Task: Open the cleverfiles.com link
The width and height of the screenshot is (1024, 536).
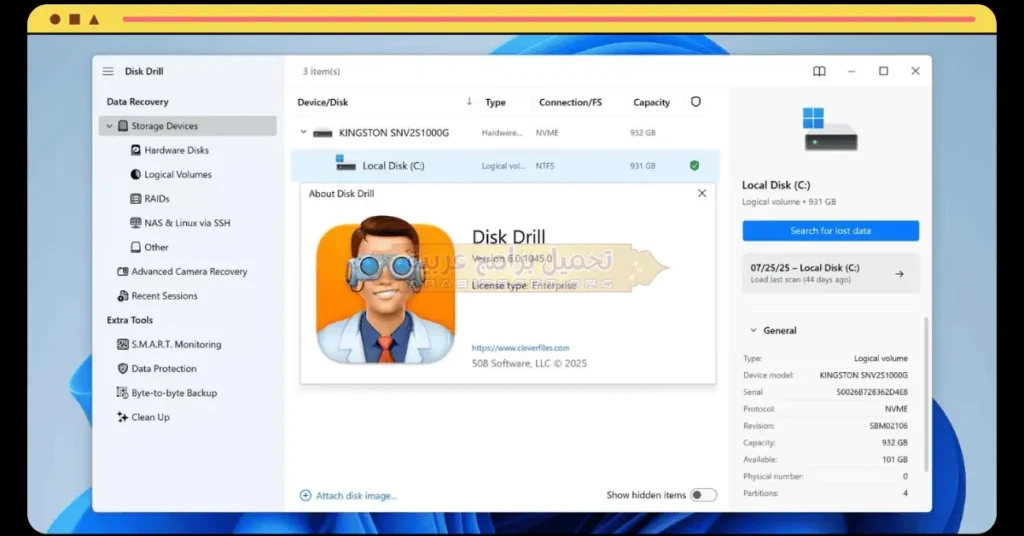Action: (520, 348)
